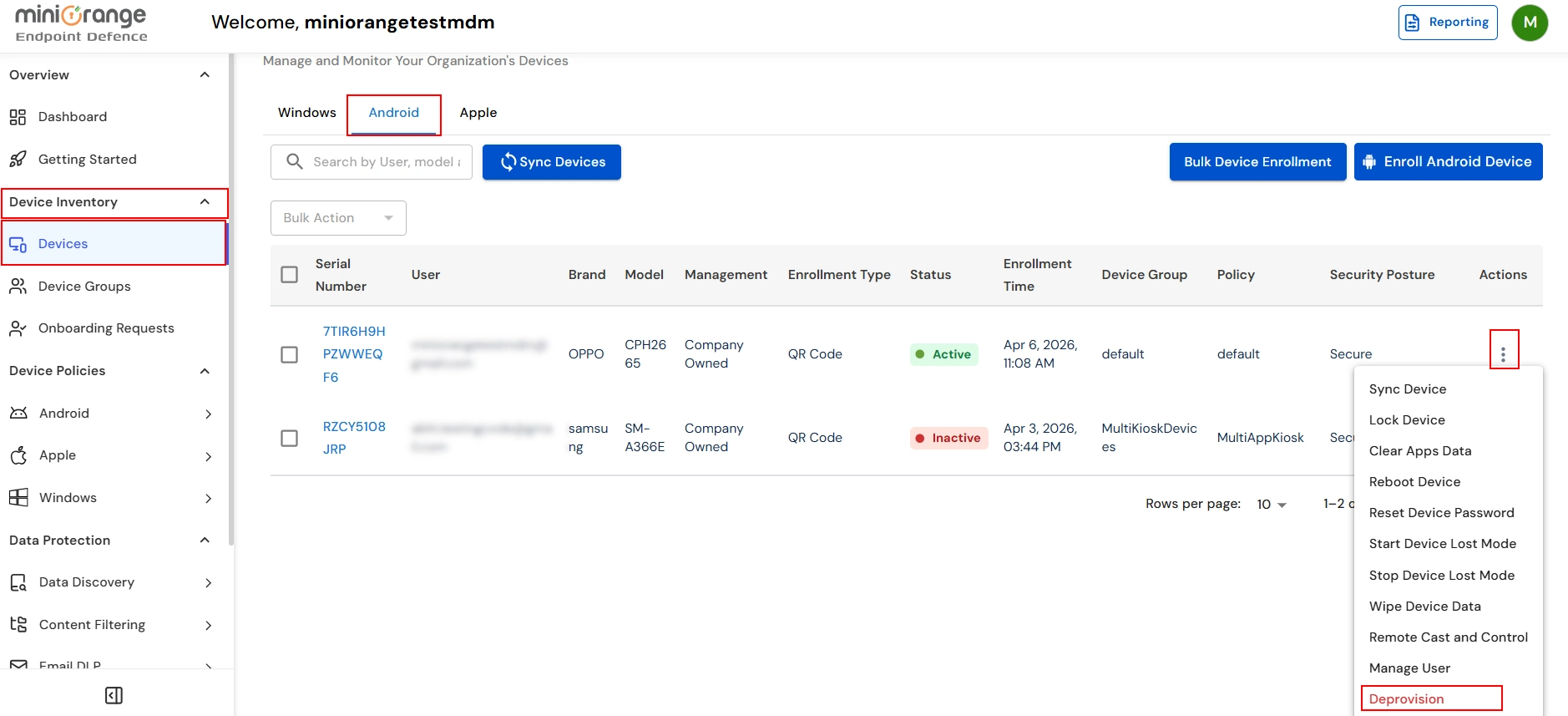This screenshot has height=716, width=1568.
Task: Click the Inactive status badge
Action: click(x=948, y=438)
